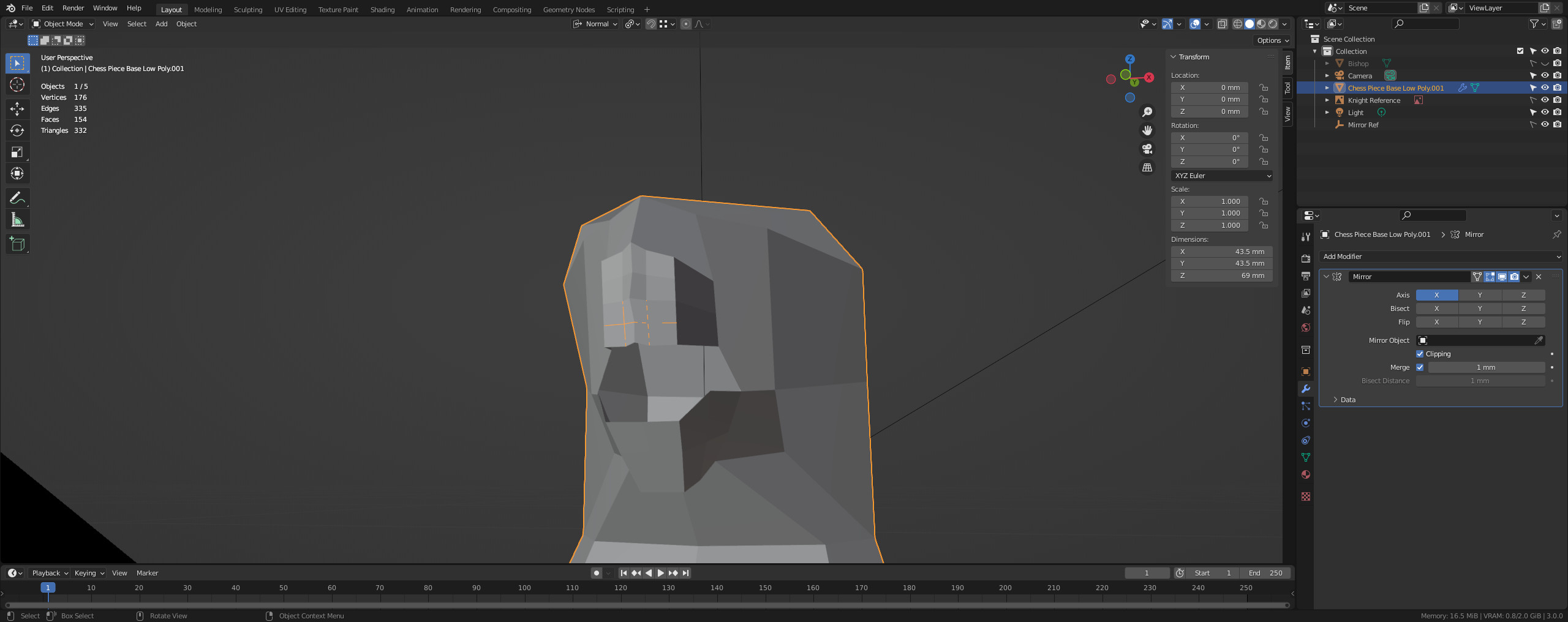Open the Add Modifier dropdown
The width and height of the screenshot is (1568, 622).
1440,257
